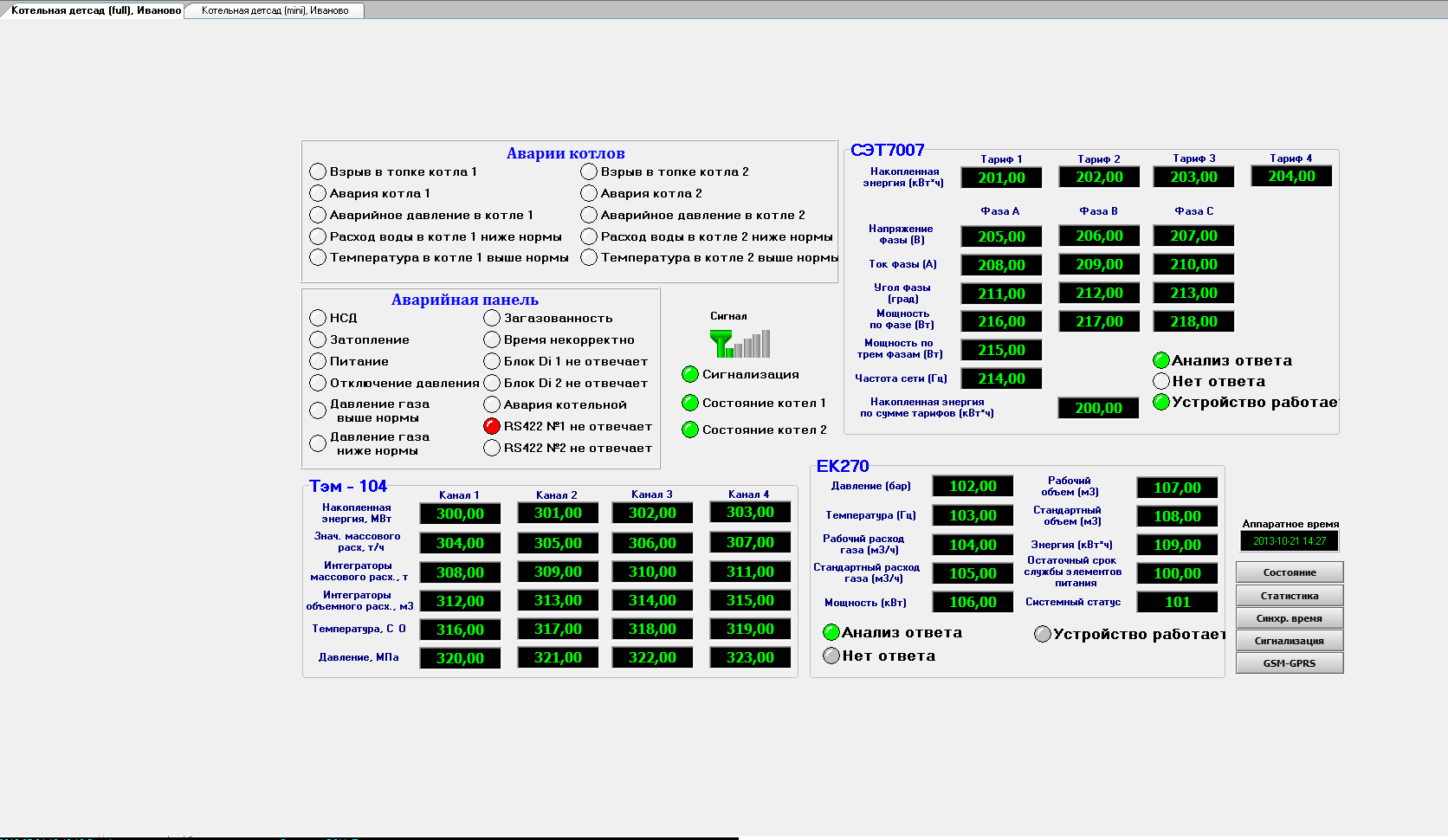
Task: Click СЭТ7007 Устройство работает green indicator
Action: (1161, 402)
